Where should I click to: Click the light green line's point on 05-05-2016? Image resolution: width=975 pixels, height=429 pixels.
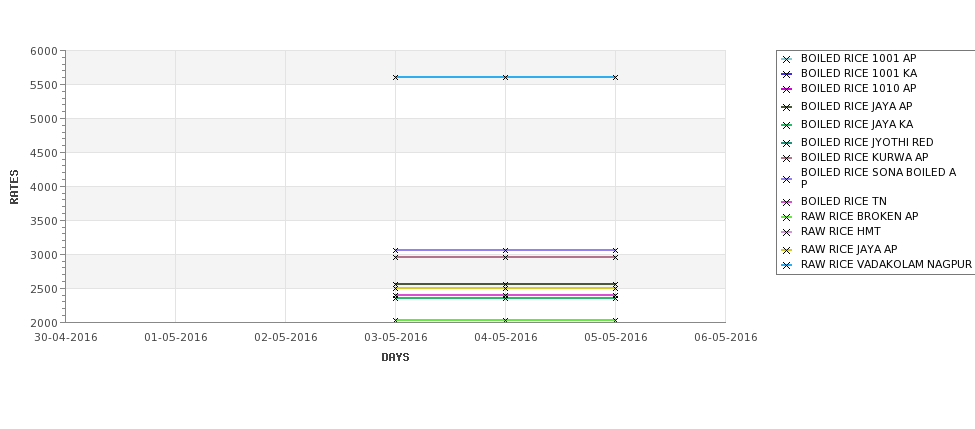(x=616, y=320)
